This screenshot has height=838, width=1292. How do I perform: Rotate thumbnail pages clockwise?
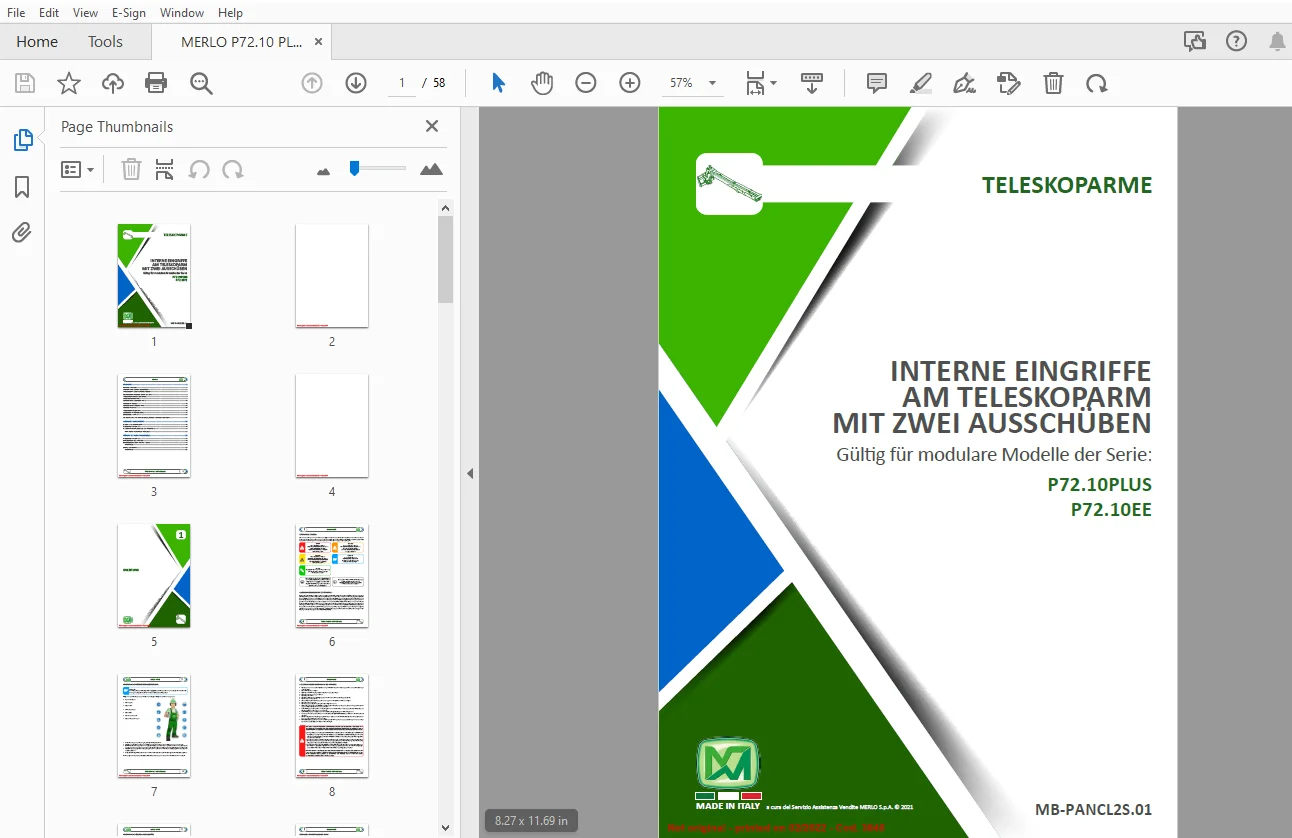tap(233, 170)
